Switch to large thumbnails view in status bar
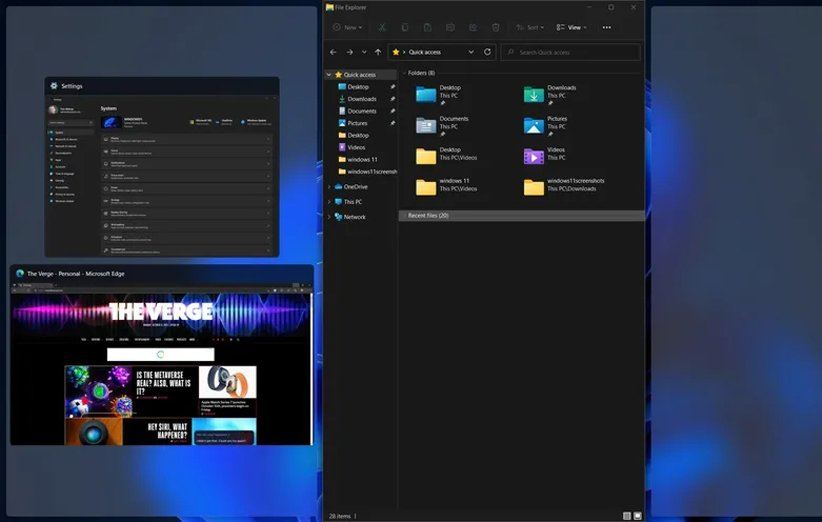Image resolution: width=822 pixels, height=522 pixels. click(x=637, y=516)
